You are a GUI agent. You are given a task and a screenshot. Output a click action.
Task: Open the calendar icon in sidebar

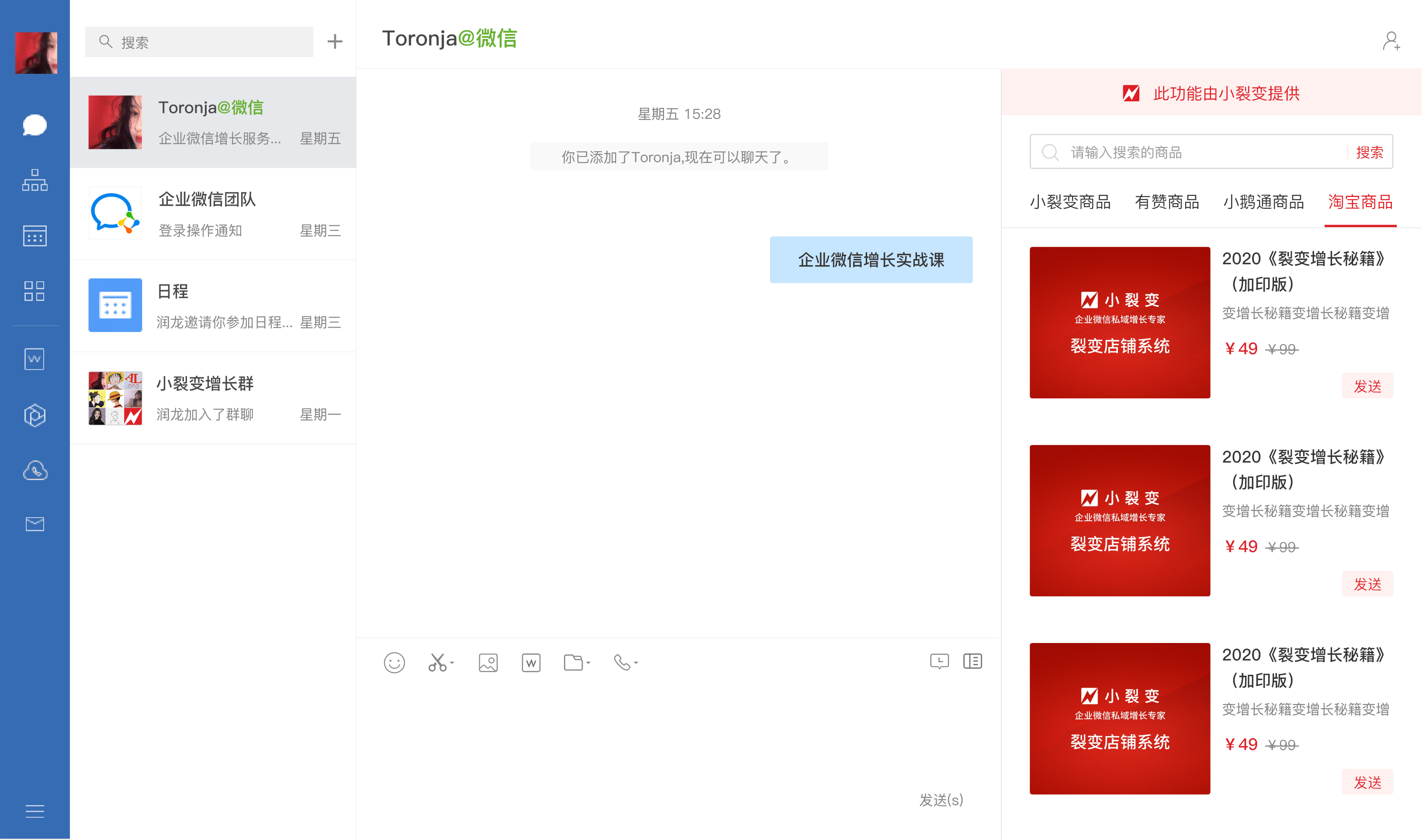click(x=35, y=235)
